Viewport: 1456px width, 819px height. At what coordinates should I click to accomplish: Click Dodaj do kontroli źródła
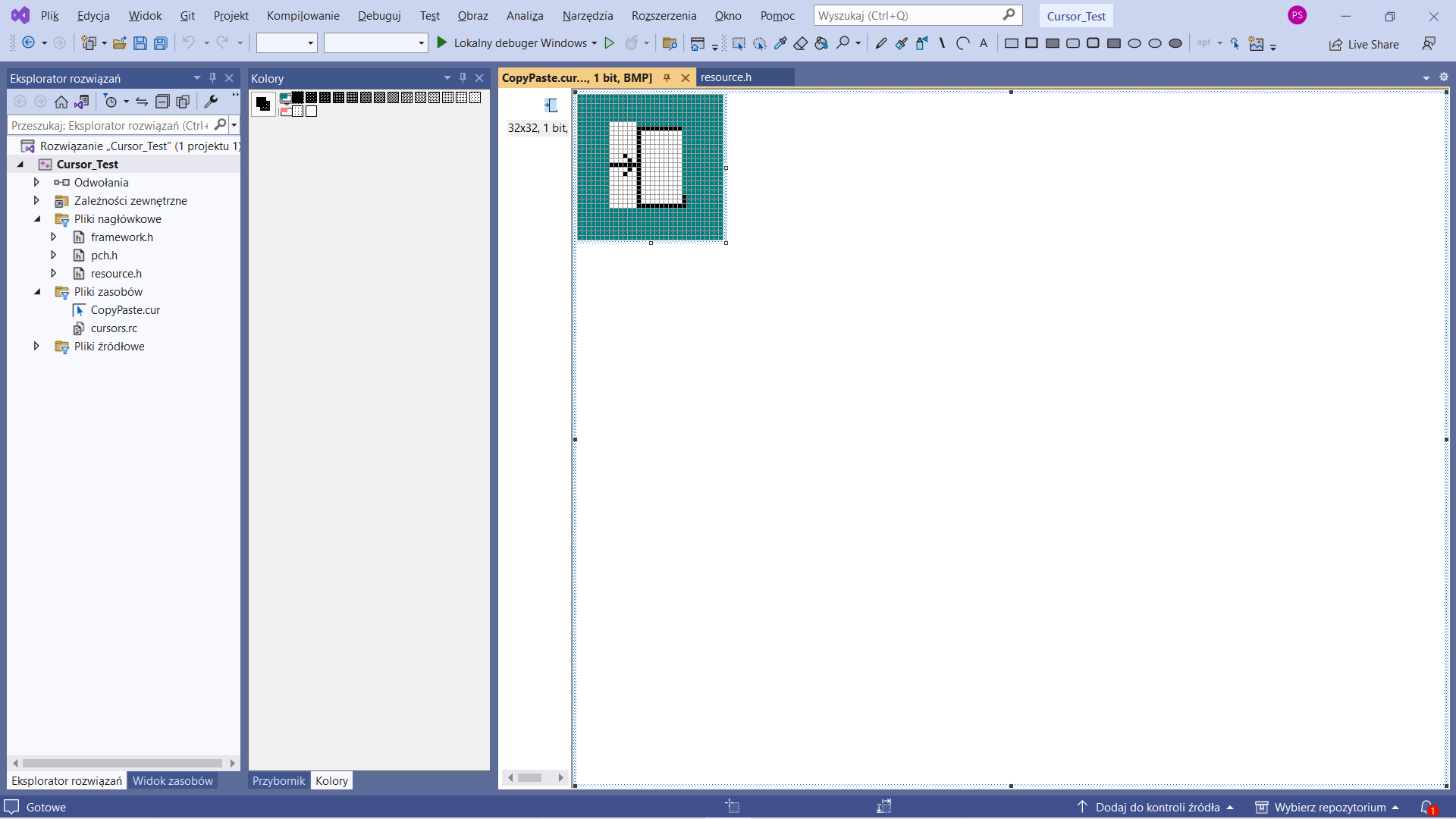(1155, 807)
